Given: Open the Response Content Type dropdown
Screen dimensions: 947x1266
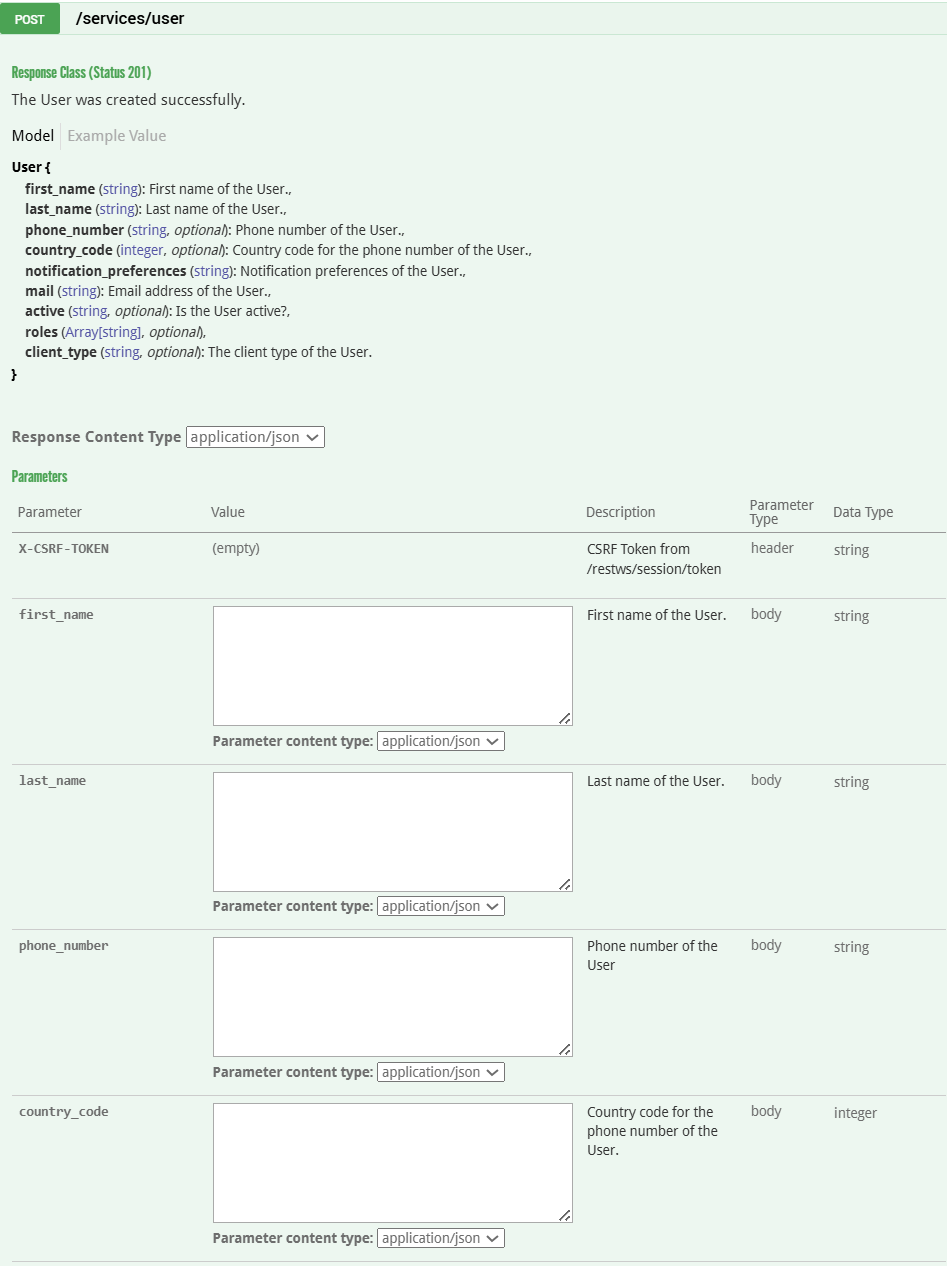Looking at the screenshot, I should [x=255, y=437].
